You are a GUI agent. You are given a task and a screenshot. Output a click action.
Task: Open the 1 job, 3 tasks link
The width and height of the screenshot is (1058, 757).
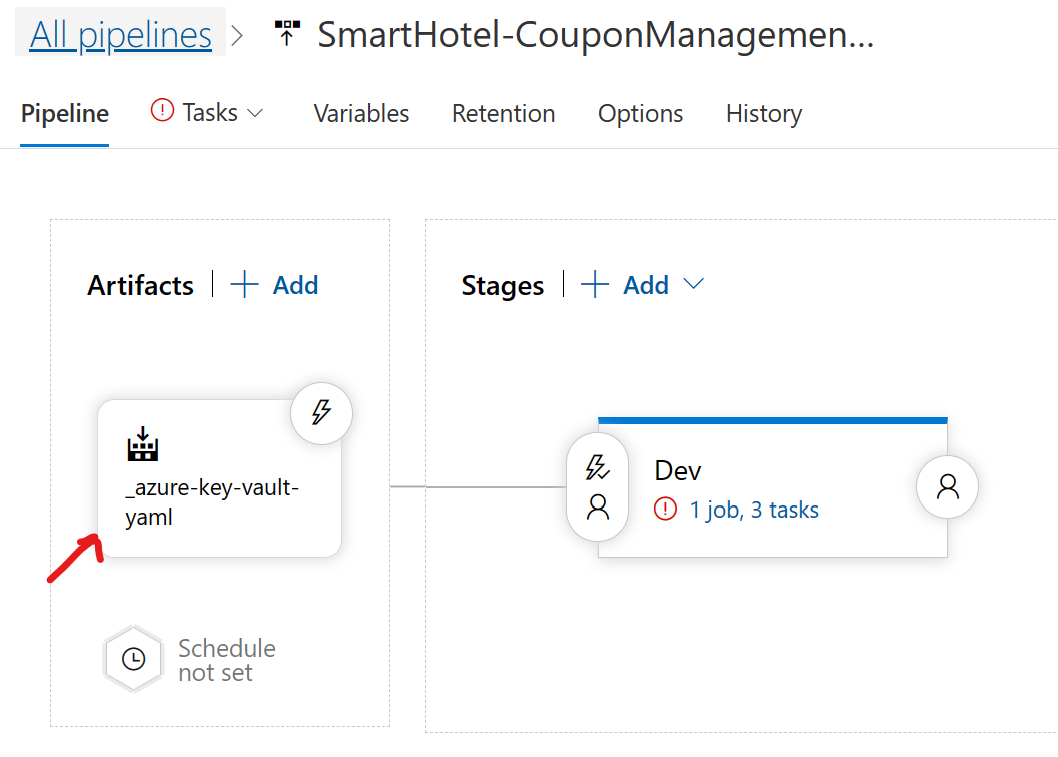(x=754, y=510)
